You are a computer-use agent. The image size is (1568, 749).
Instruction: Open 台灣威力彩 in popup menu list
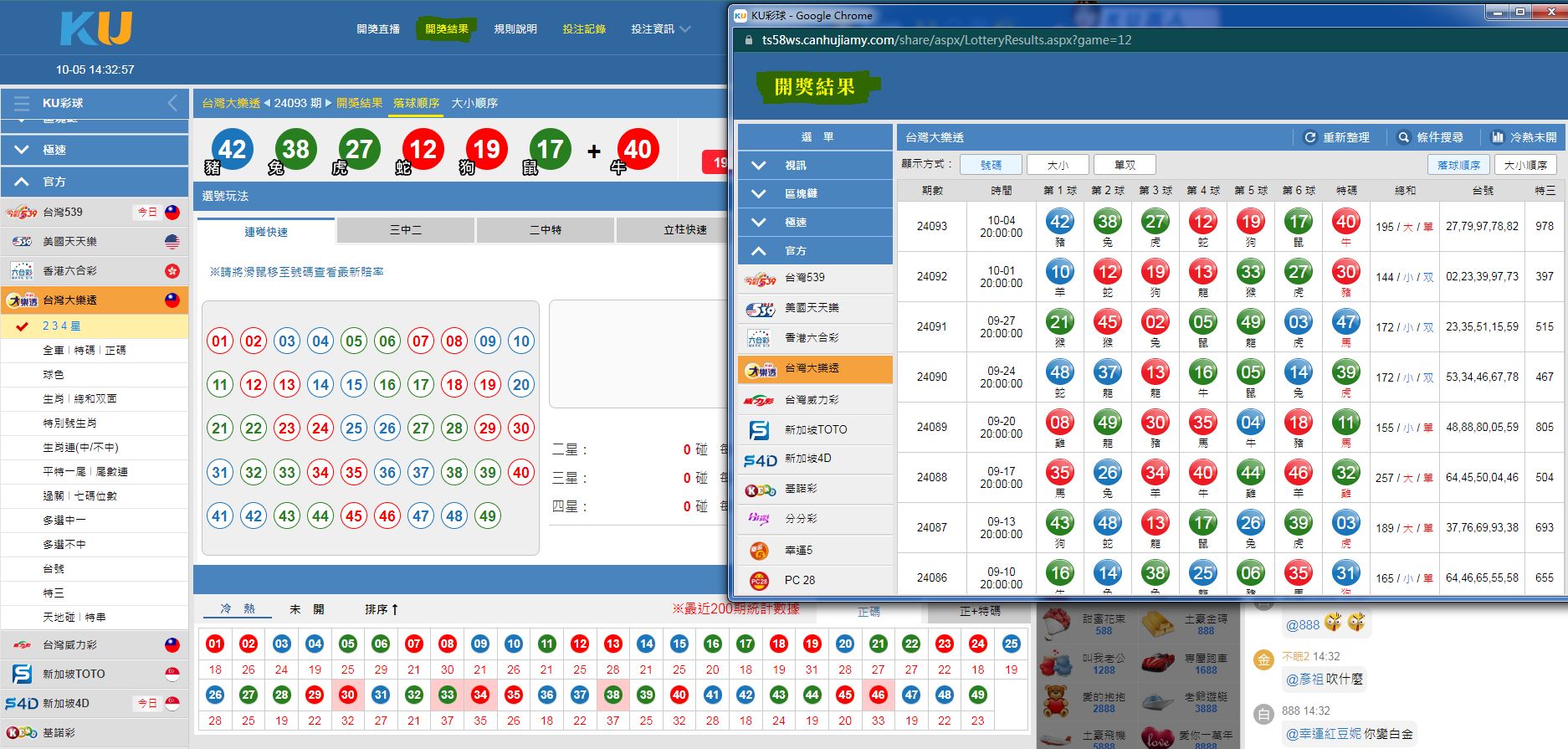[x=815, y=400]
